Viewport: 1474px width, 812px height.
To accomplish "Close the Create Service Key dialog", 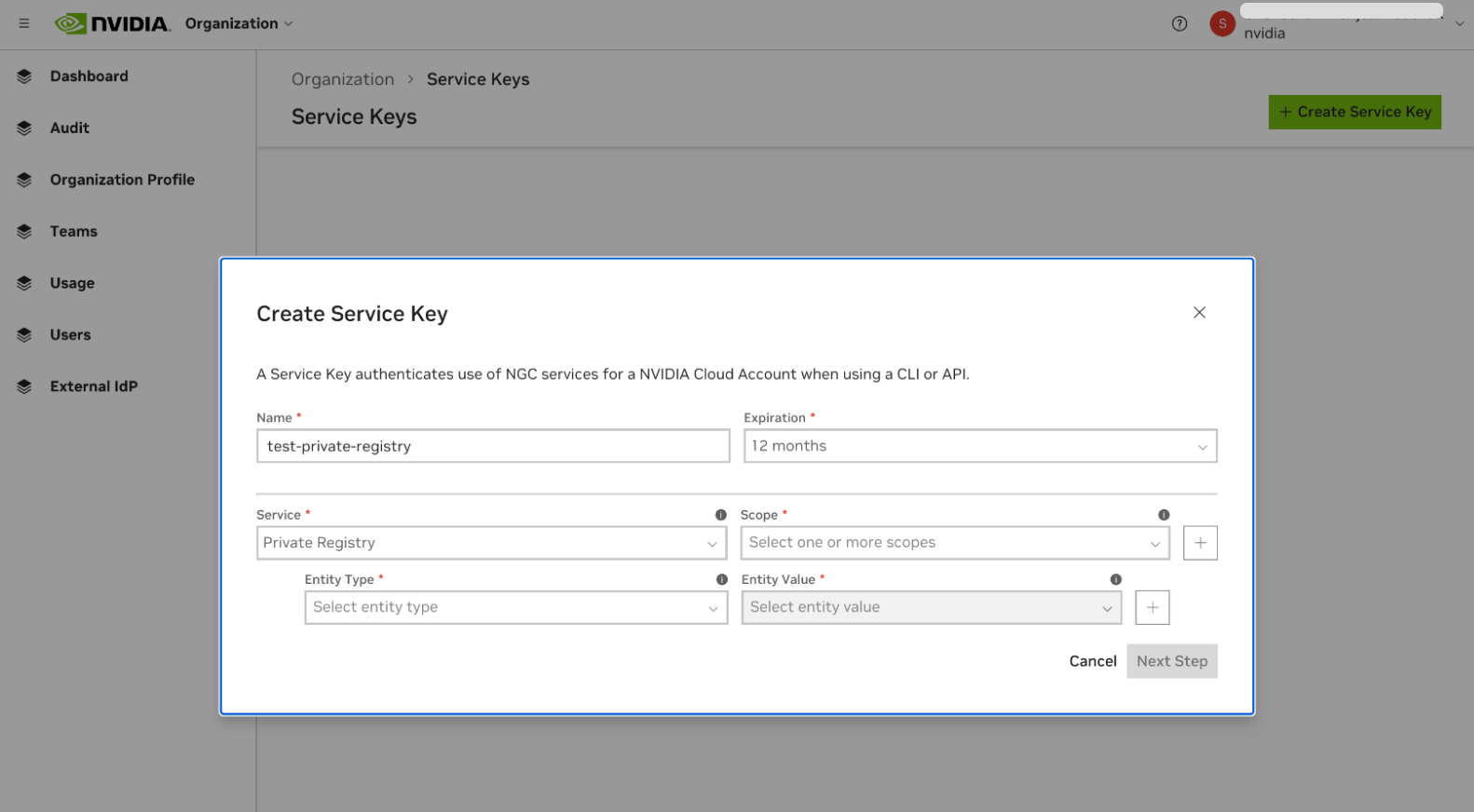I will click(x=1199, y=312).
